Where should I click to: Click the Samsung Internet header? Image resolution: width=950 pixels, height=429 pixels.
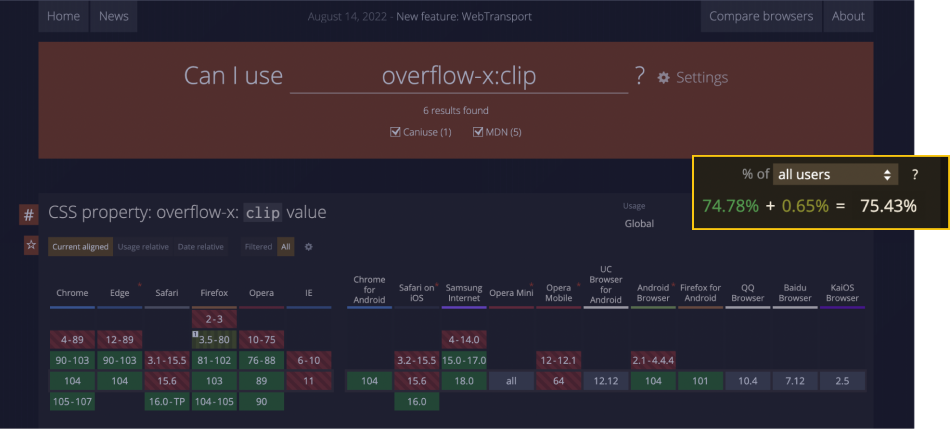[464, 293]
